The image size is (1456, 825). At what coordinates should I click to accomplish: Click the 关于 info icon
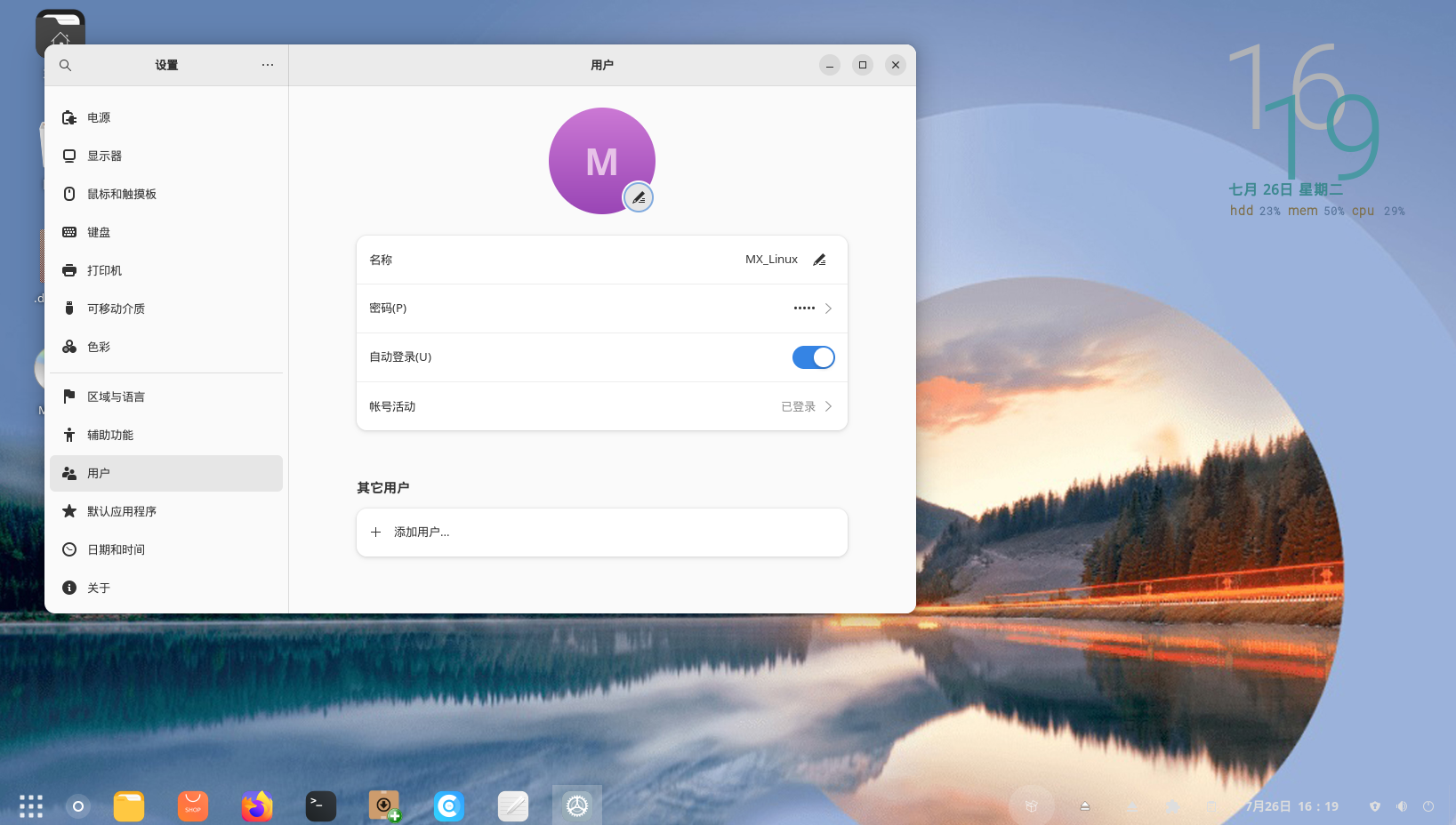tap(69, 588)
